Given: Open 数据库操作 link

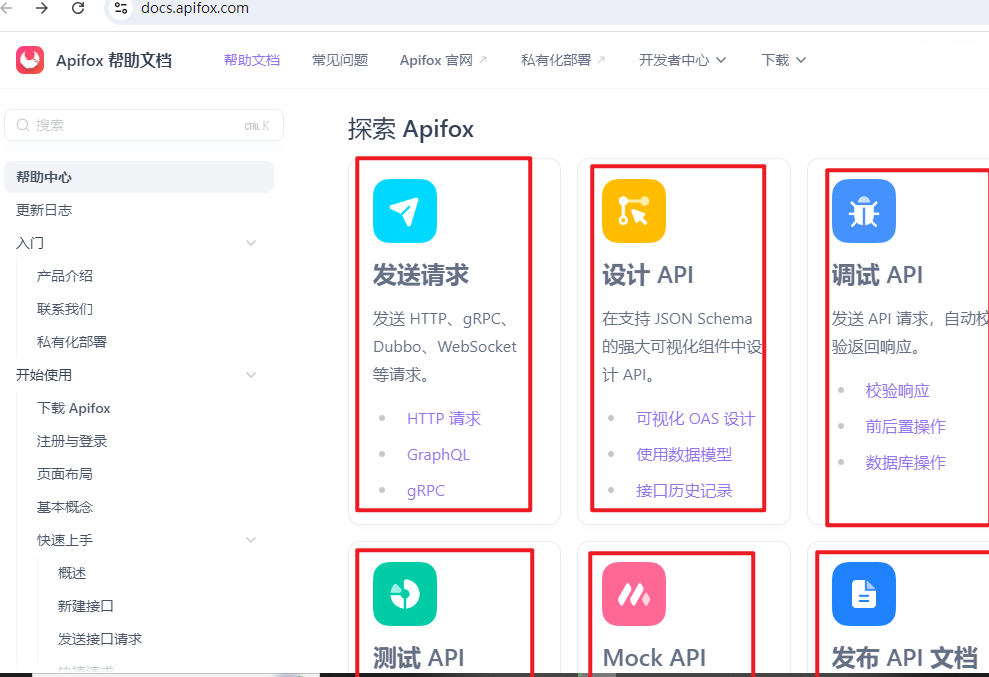Looking at the screenshot, I should pyautogui.click(x=905, y=462).
